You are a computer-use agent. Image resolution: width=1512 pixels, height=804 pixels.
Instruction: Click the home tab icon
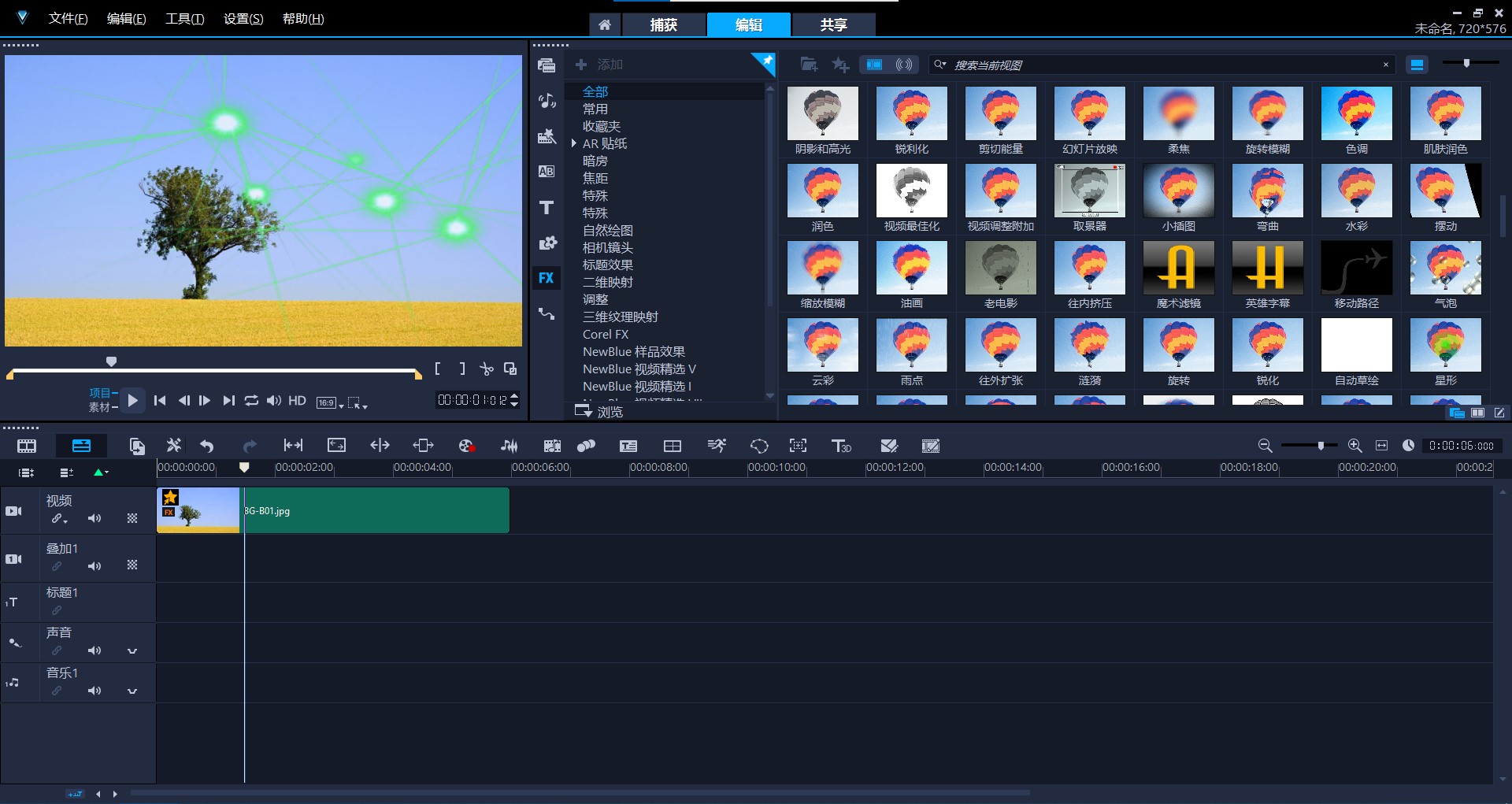605,25
